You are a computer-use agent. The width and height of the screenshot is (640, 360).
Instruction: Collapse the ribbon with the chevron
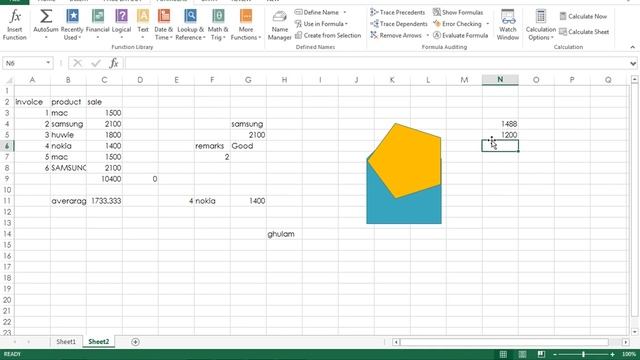[632, 47]
